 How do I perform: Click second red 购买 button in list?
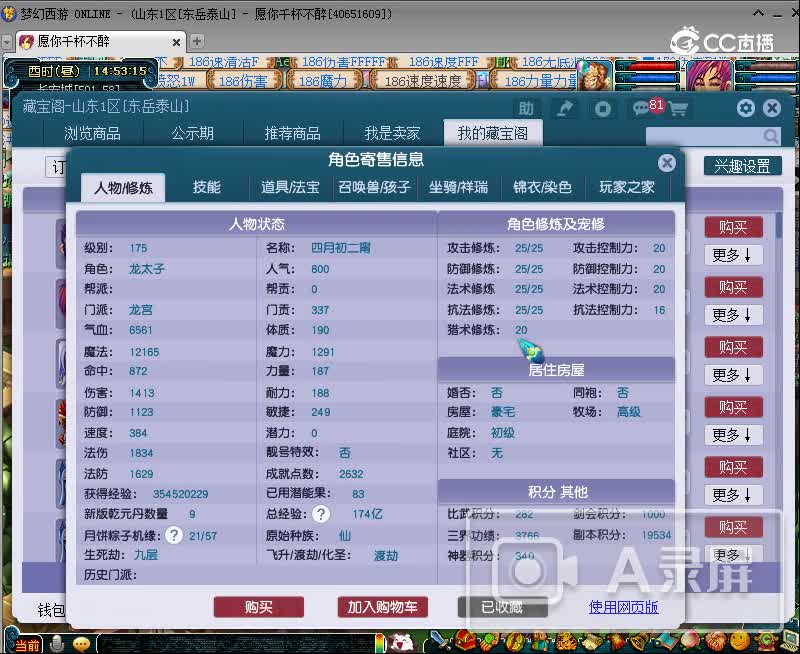pyautogui.click(x=734, y=287)
